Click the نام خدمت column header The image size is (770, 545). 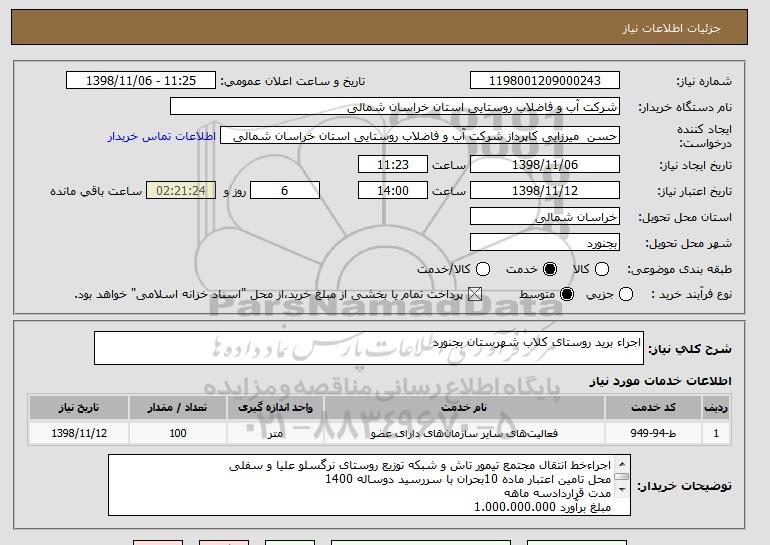pyautogui.click(x=464, y=407)
